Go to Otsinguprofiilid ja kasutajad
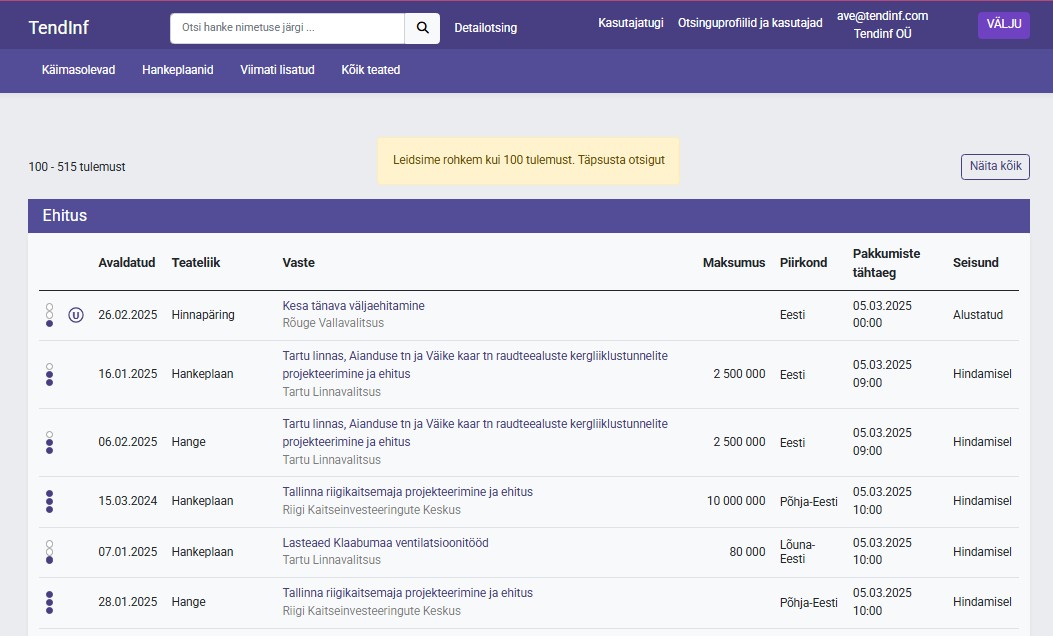Image resolution: width=1053 pixels, height=636 pixels. (x=750, y=23)
